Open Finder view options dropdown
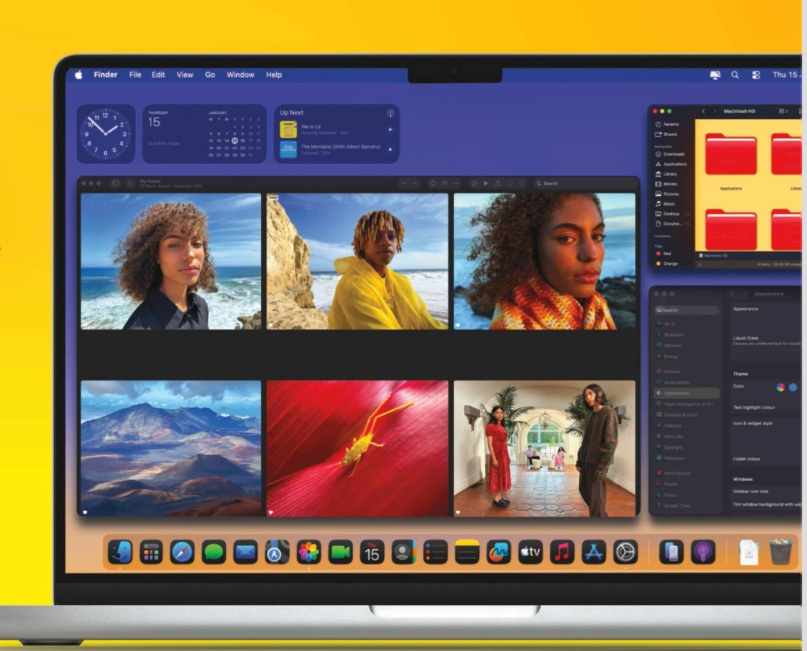 783,111
